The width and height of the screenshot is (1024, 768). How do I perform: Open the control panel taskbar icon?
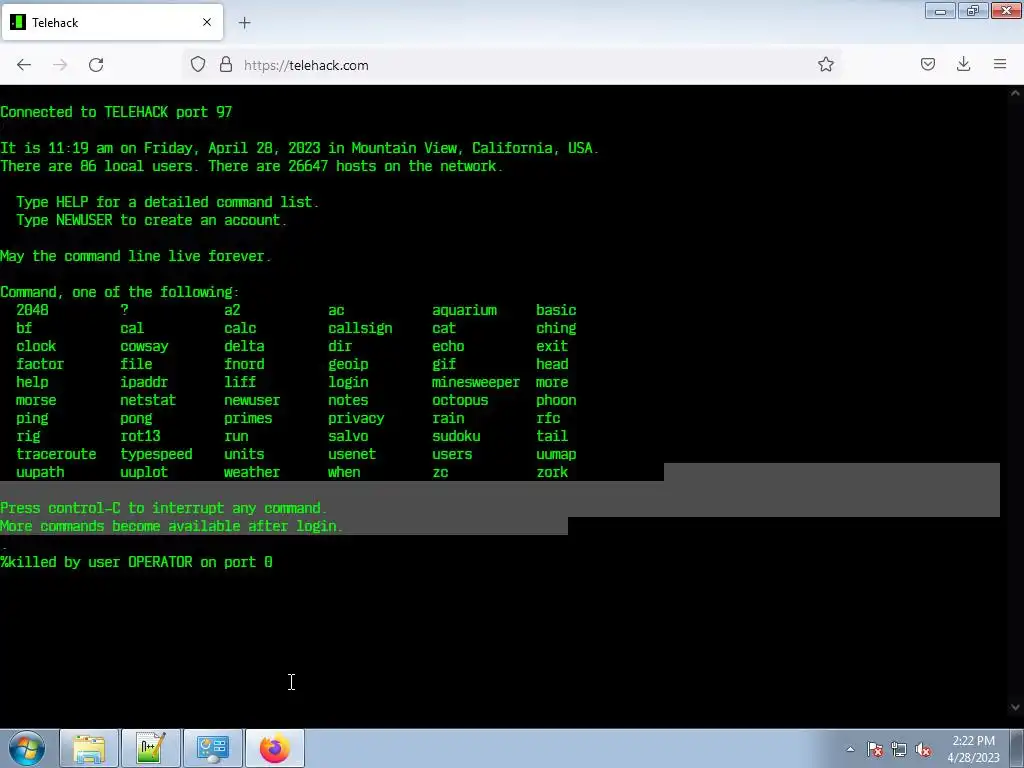coord(213,748)
